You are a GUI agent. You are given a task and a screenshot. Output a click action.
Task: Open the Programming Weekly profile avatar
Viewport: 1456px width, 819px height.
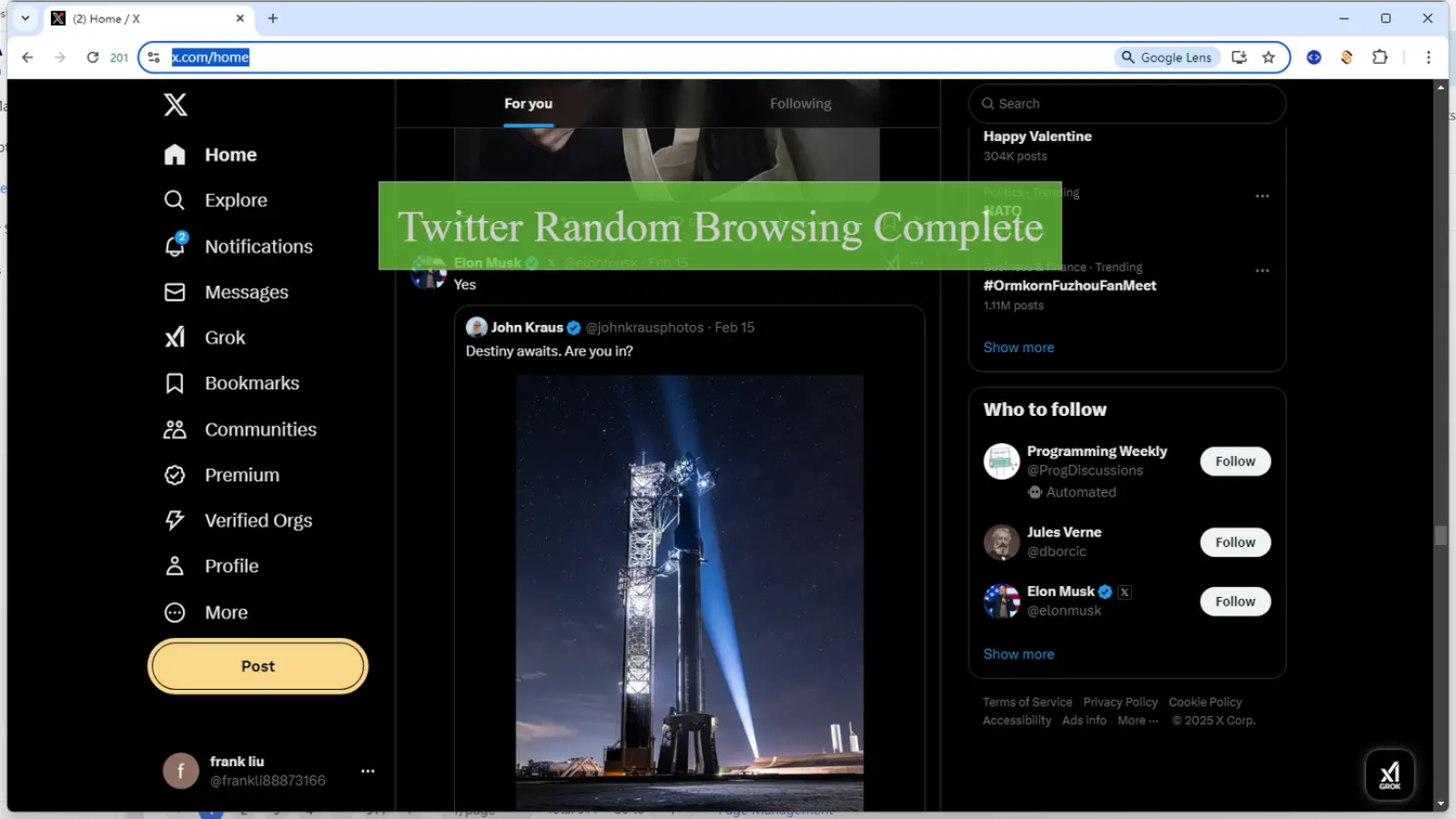(x=1002, y=461)
